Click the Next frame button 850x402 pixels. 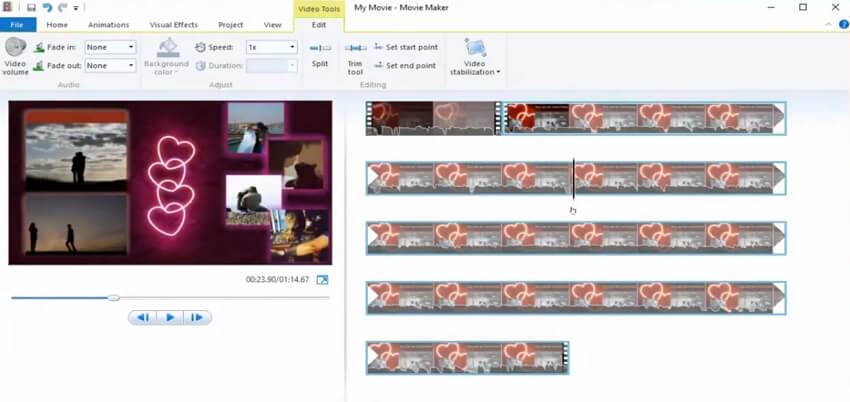click(197, 317)
